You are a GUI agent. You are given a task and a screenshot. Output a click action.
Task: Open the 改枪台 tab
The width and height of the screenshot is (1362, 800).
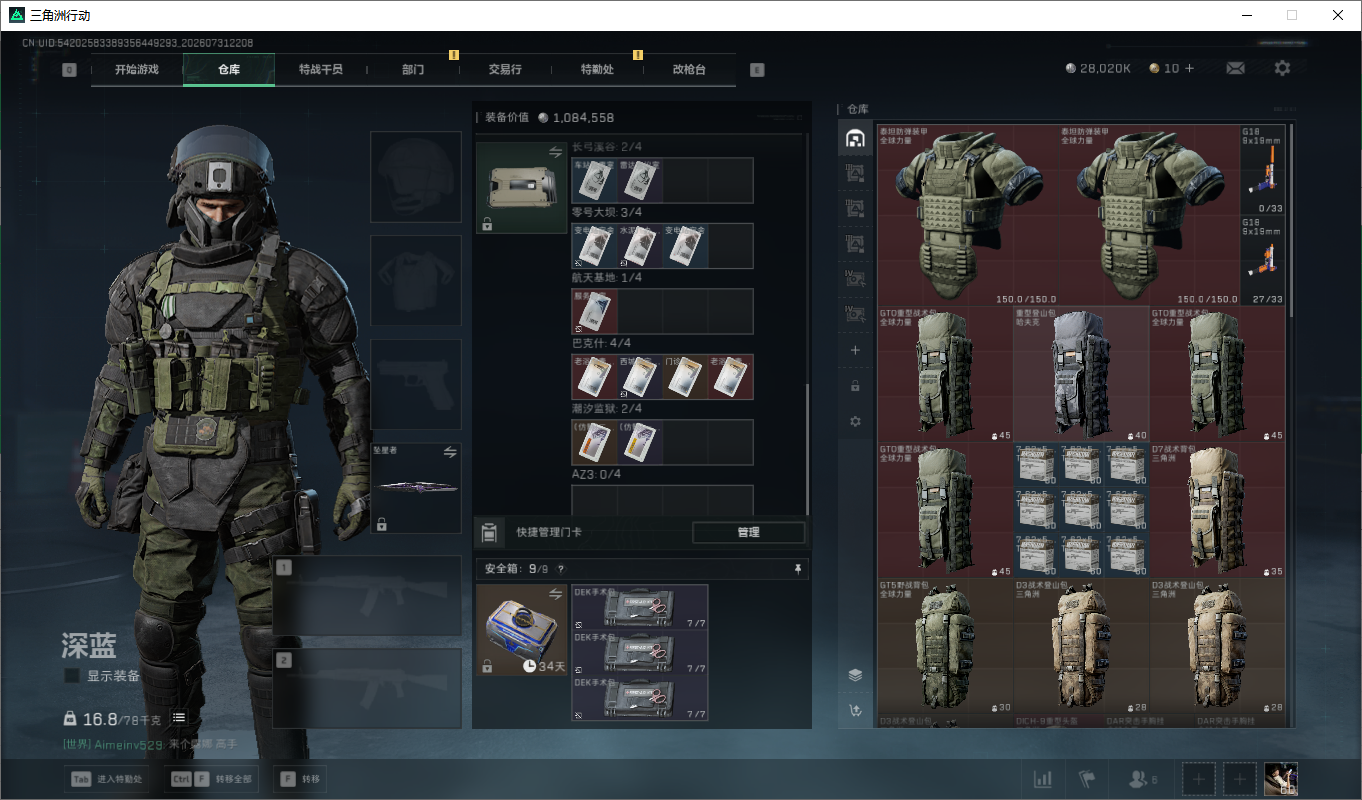click(689, 70)
